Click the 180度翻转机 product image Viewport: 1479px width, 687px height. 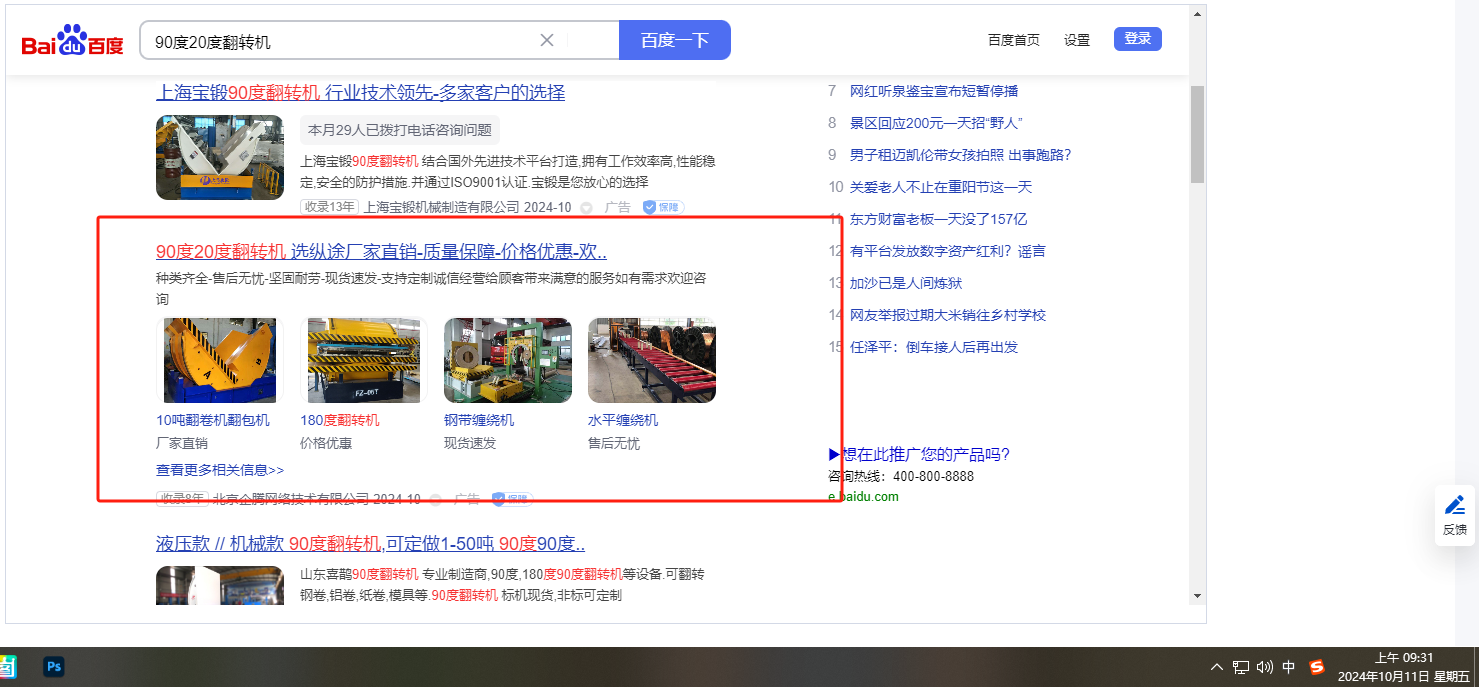point(364,360)
